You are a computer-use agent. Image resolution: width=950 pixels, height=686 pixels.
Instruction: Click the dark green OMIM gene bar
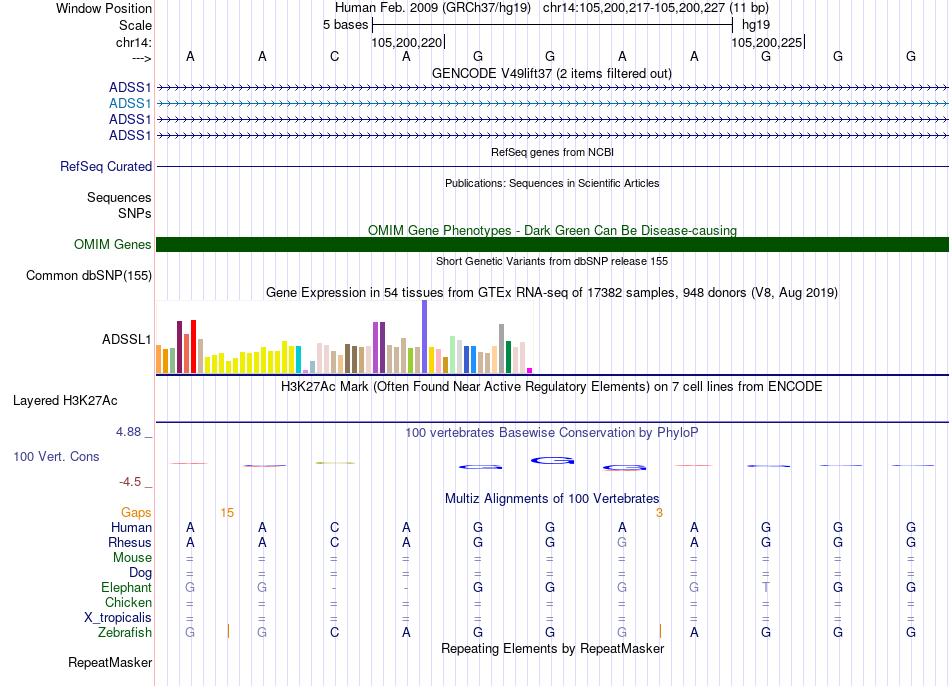click(x=552, y=244)
